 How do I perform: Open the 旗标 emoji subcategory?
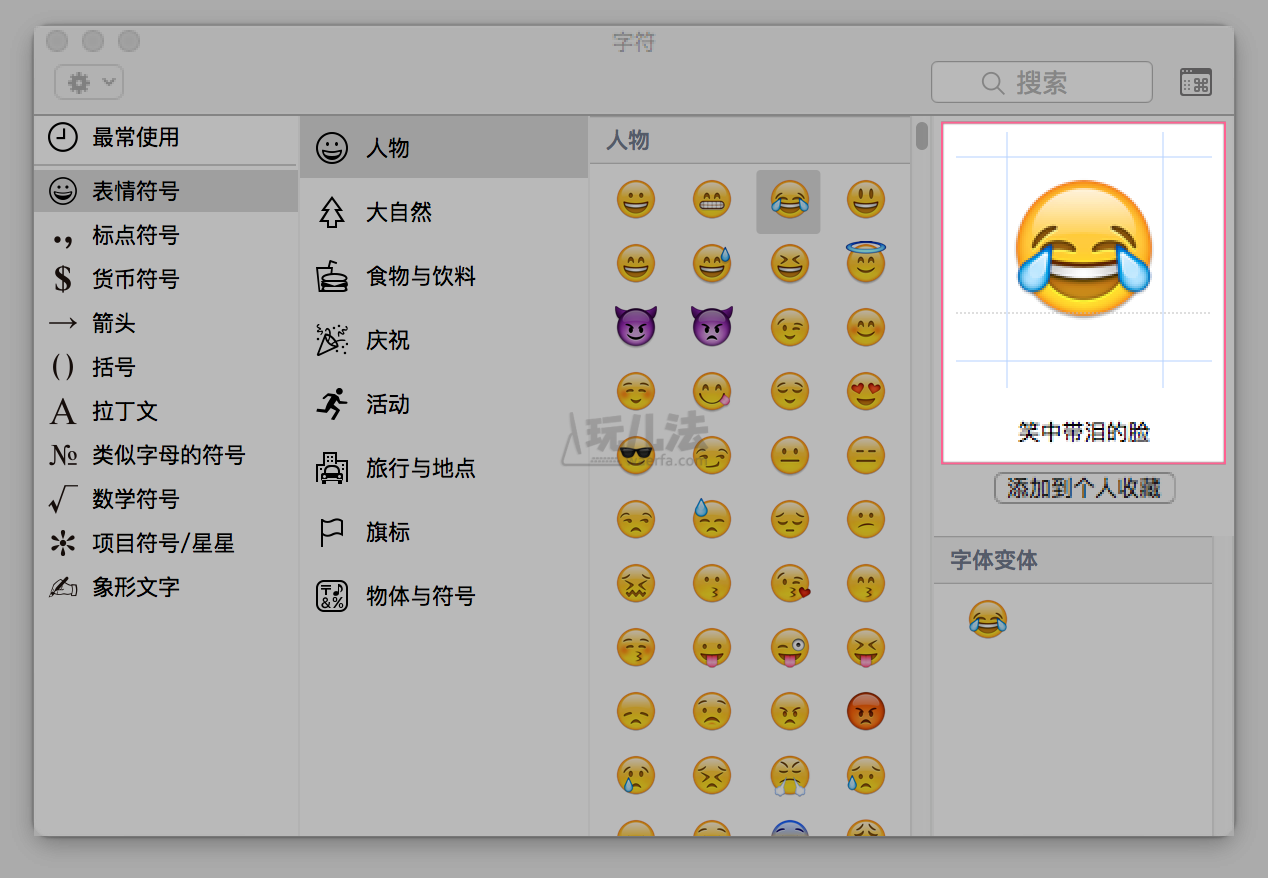coord(444,532)
